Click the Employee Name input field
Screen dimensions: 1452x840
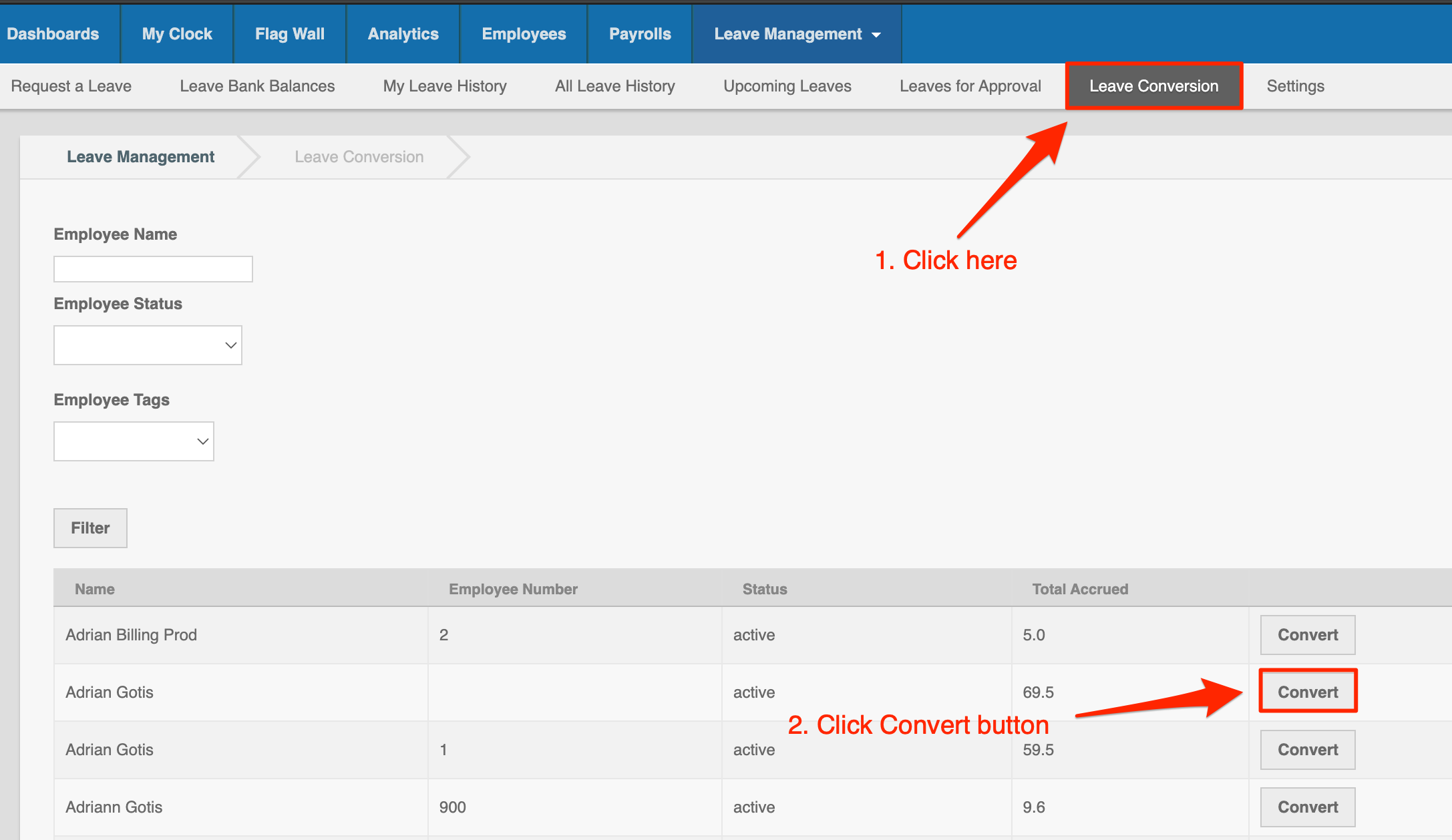pyautogui.click(x=153, y=269)
